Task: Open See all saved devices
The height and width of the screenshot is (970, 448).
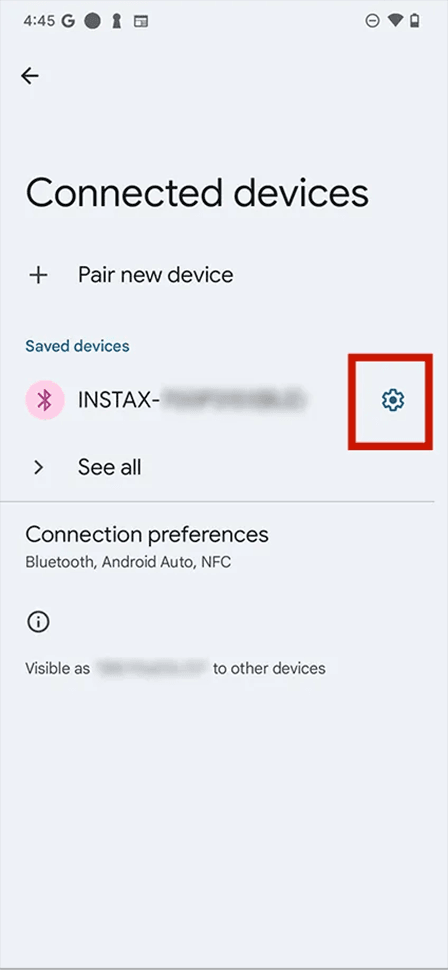Action: [x=110, y=467]
